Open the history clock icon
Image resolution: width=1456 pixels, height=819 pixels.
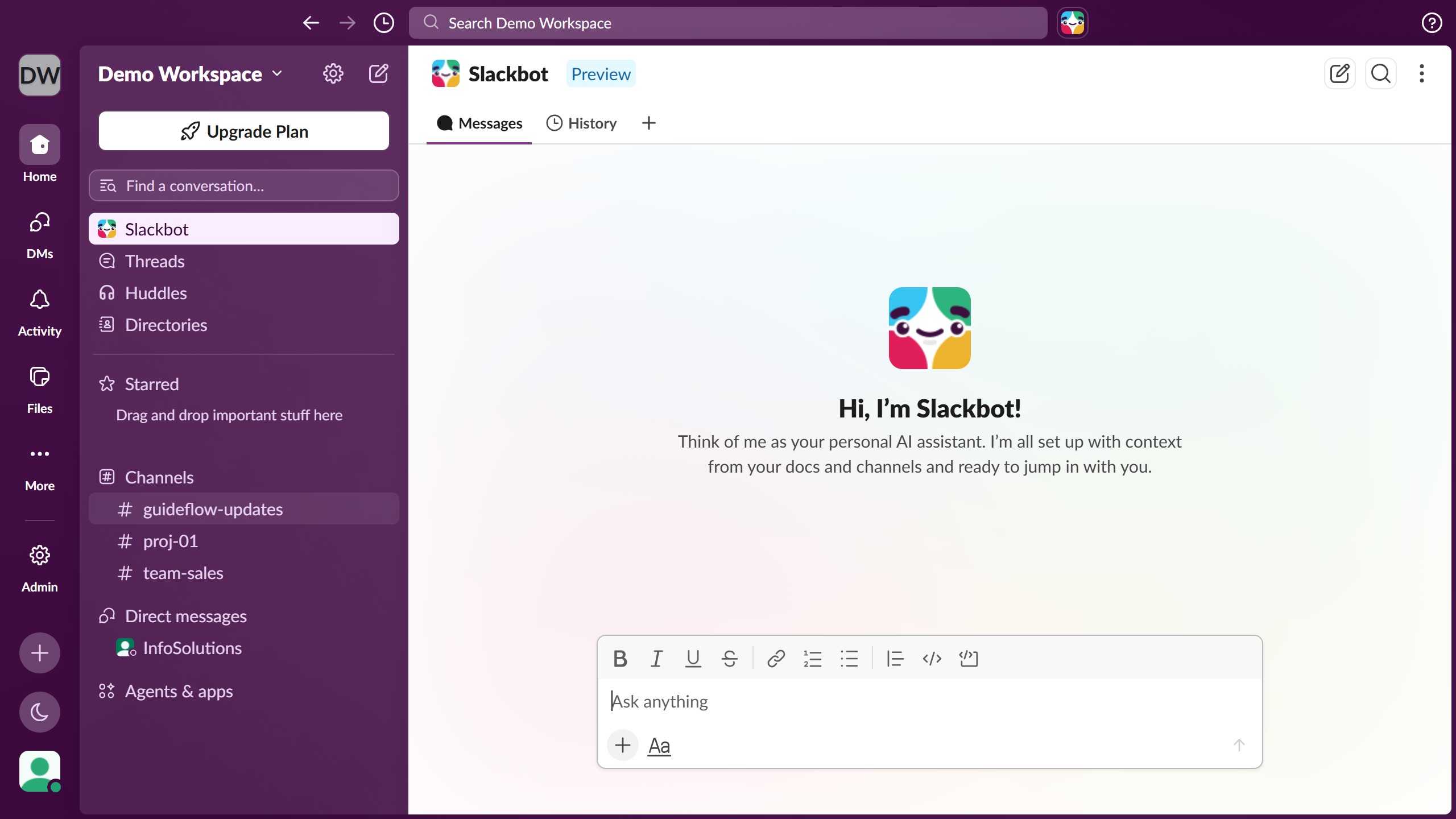(383, 23)
